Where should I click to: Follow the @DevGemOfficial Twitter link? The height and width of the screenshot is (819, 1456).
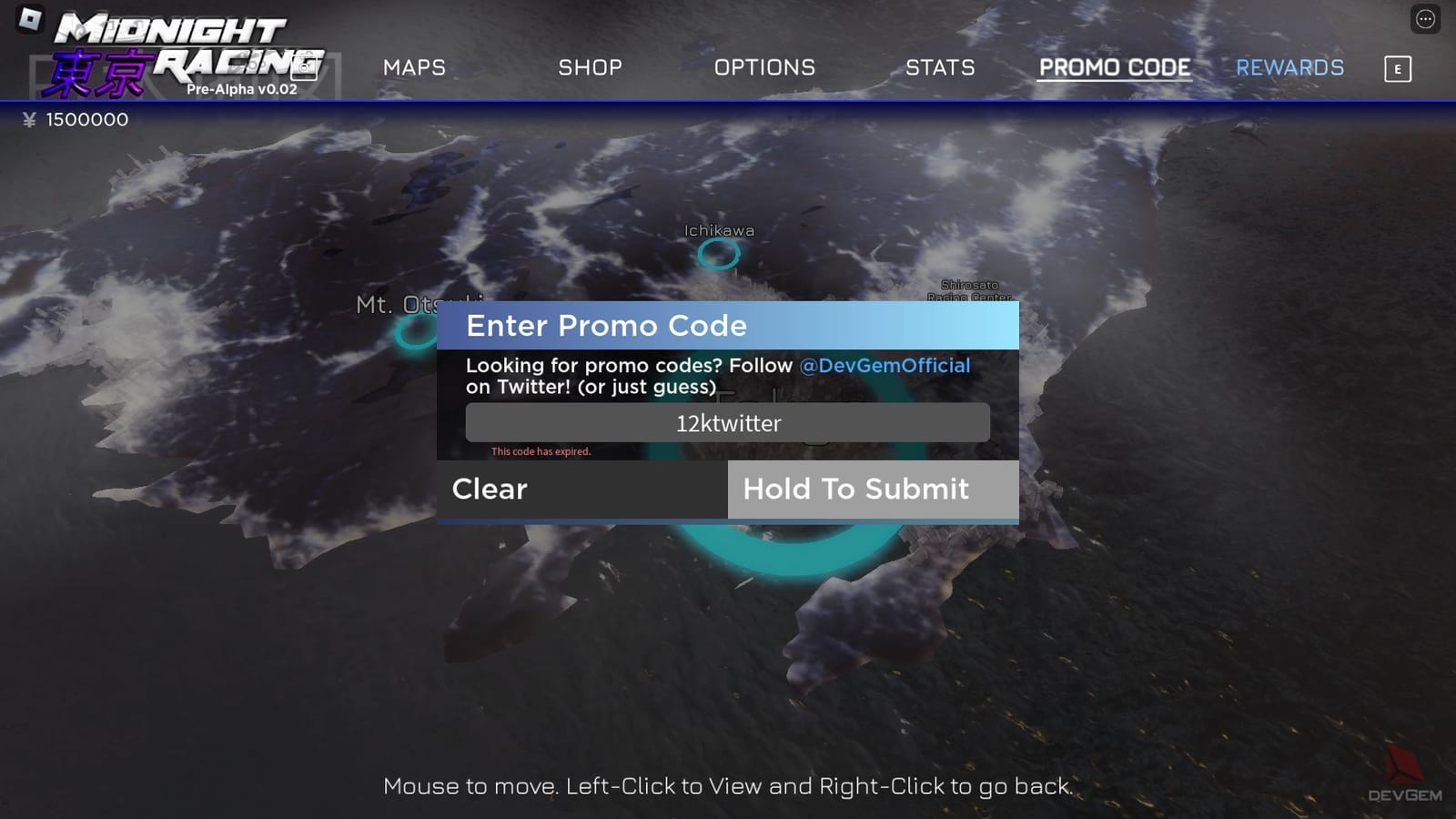pyautogui.click(x=885, y=366)
